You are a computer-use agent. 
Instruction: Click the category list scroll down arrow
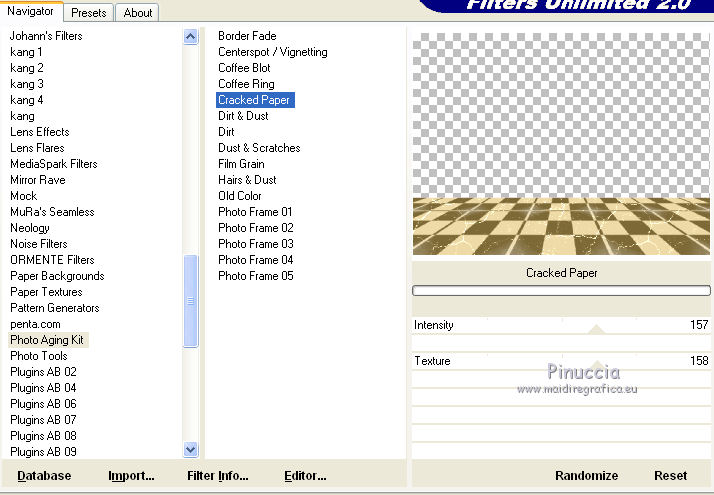190,450
